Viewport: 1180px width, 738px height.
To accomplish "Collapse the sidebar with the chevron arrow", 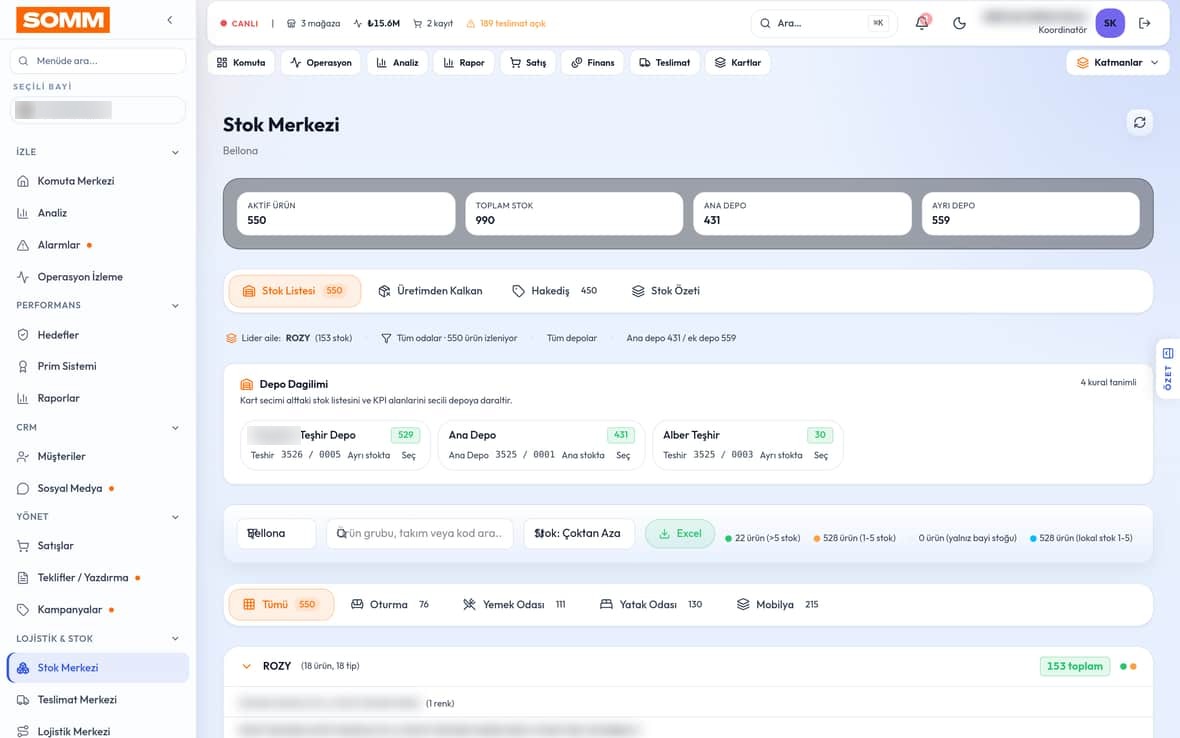I will point(170,20).
